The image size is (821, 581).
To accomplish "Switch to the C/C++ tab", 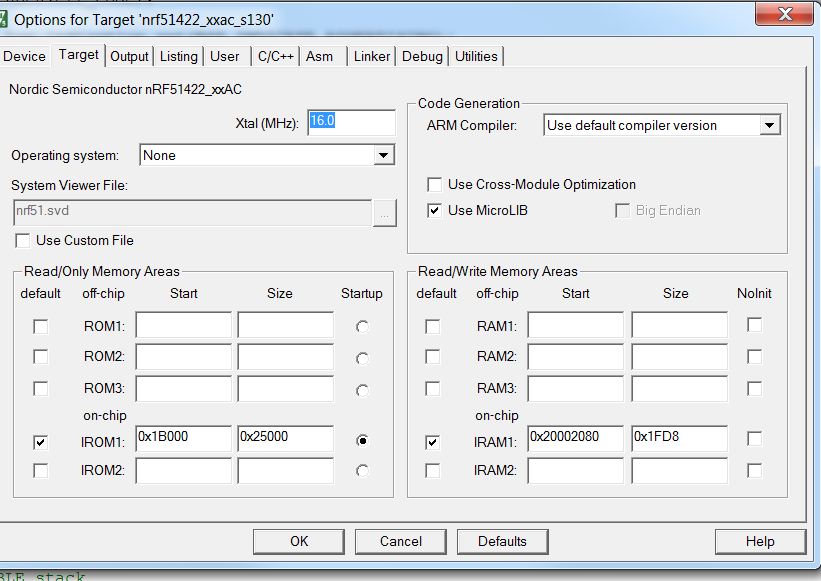I will tap(275, 57).
